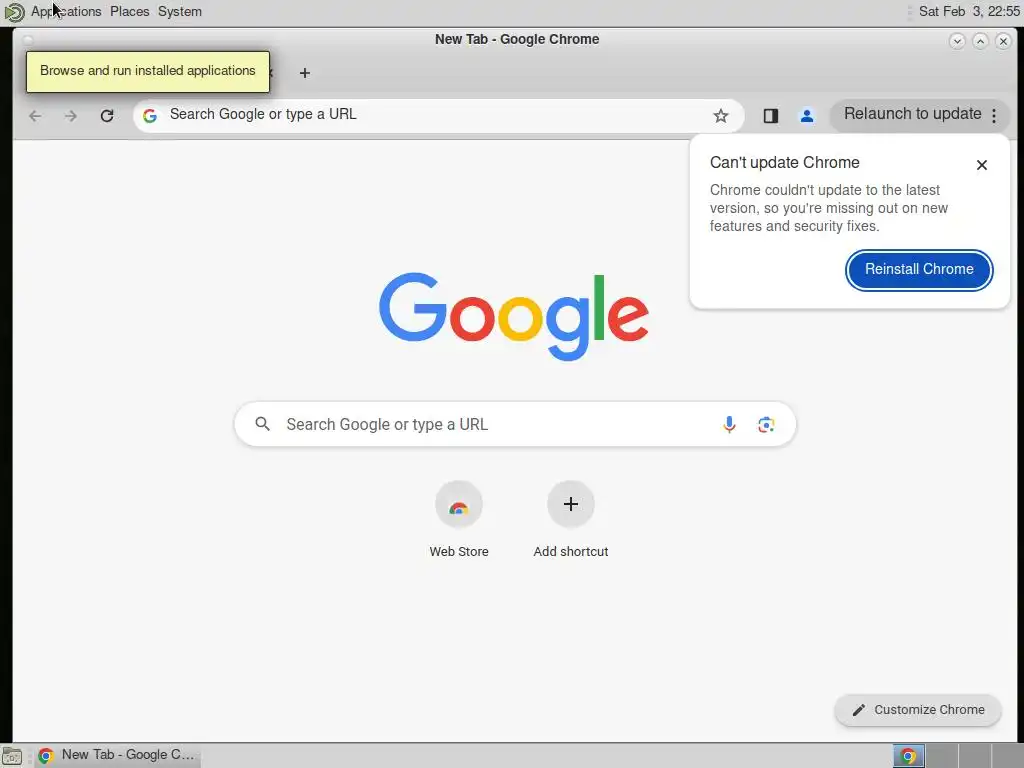This screenshot has width=1024, height=768.
Task: Click the Reinstall Chrome button
Action: [919, 270]
